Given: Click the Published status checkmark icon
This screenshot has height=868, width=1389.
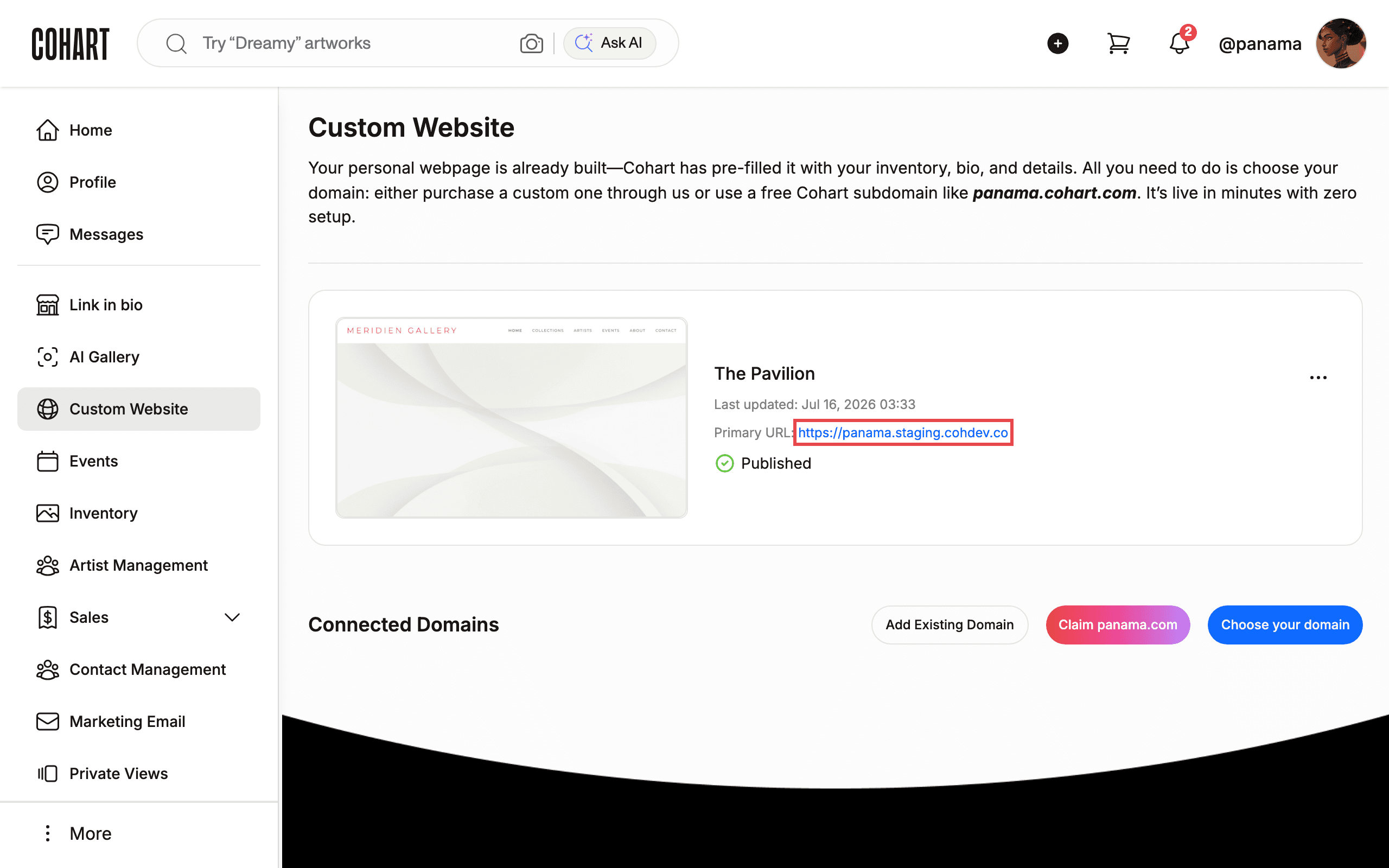Looking at the screenshot, I should pyautogui.click(x=724, y=463).
